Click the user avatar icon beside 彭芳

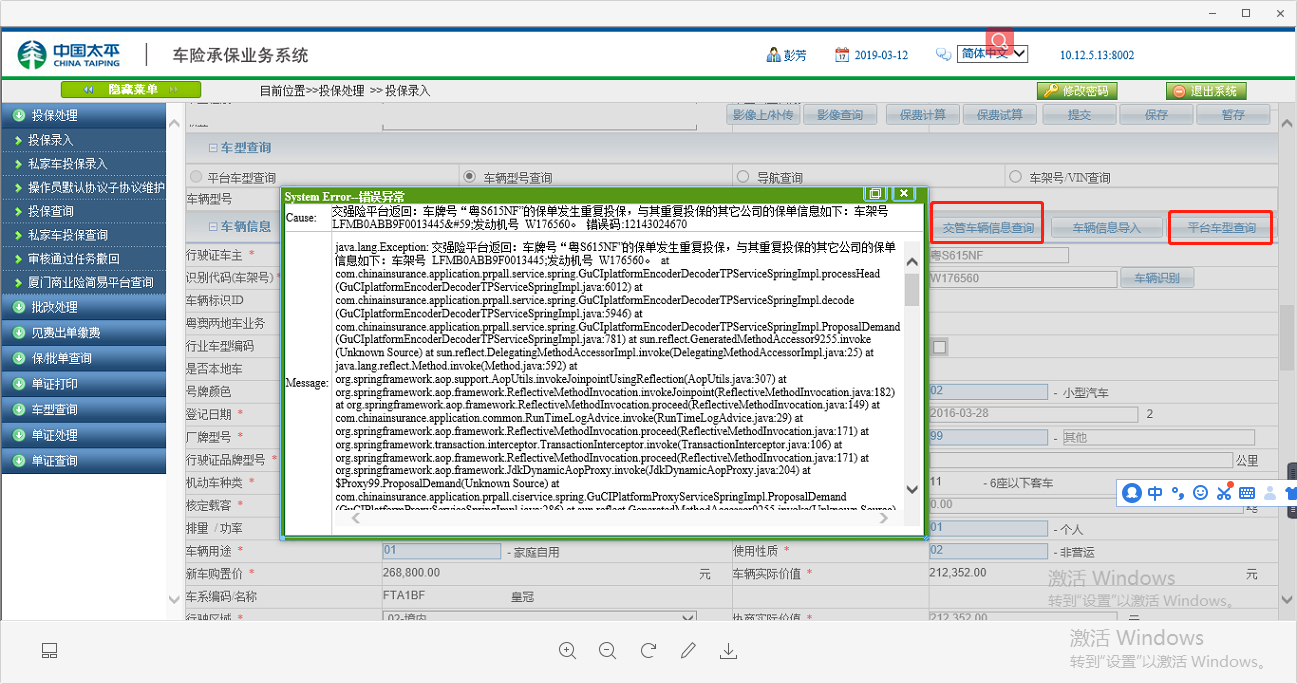773,55
